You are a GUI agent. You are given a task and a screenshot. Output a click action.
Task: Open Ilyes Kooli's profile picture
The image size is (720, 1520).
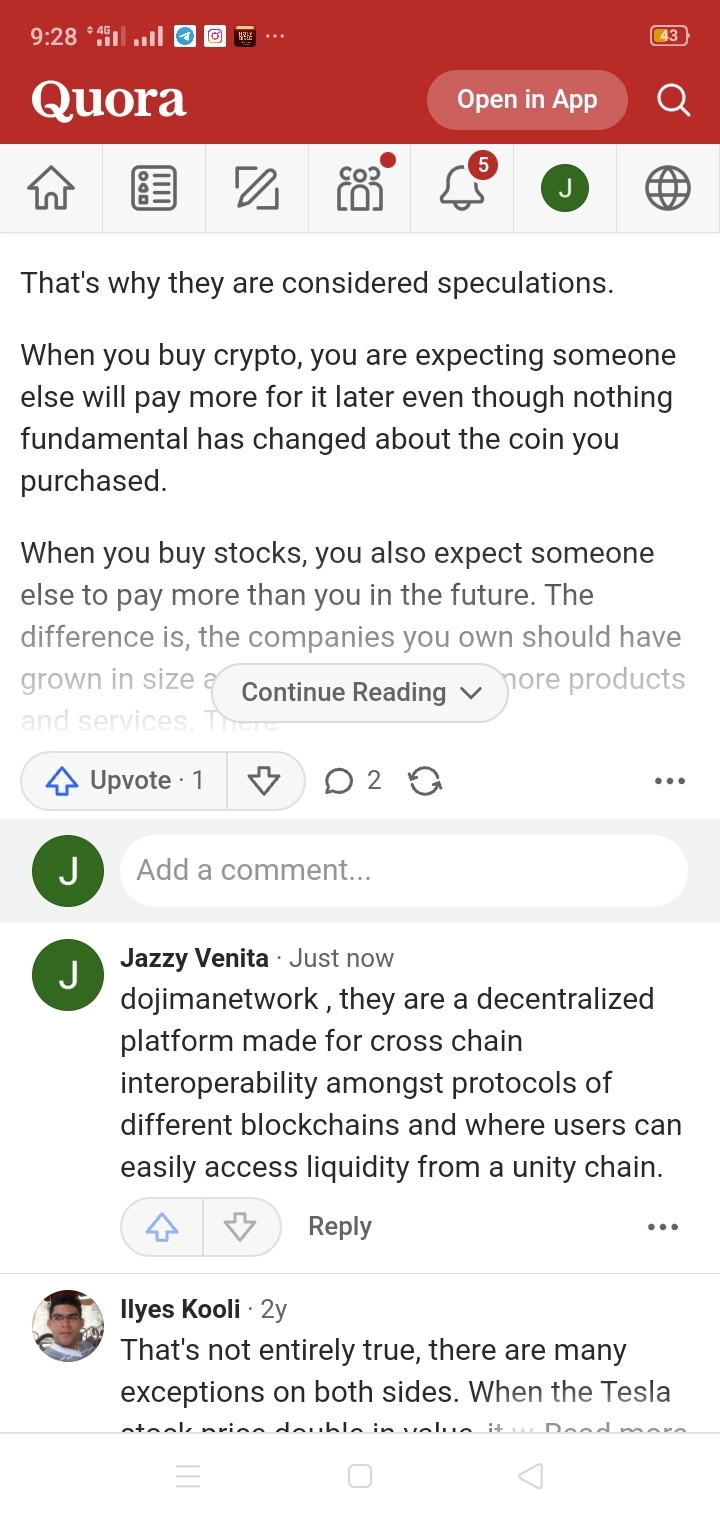coord(68,1326)
